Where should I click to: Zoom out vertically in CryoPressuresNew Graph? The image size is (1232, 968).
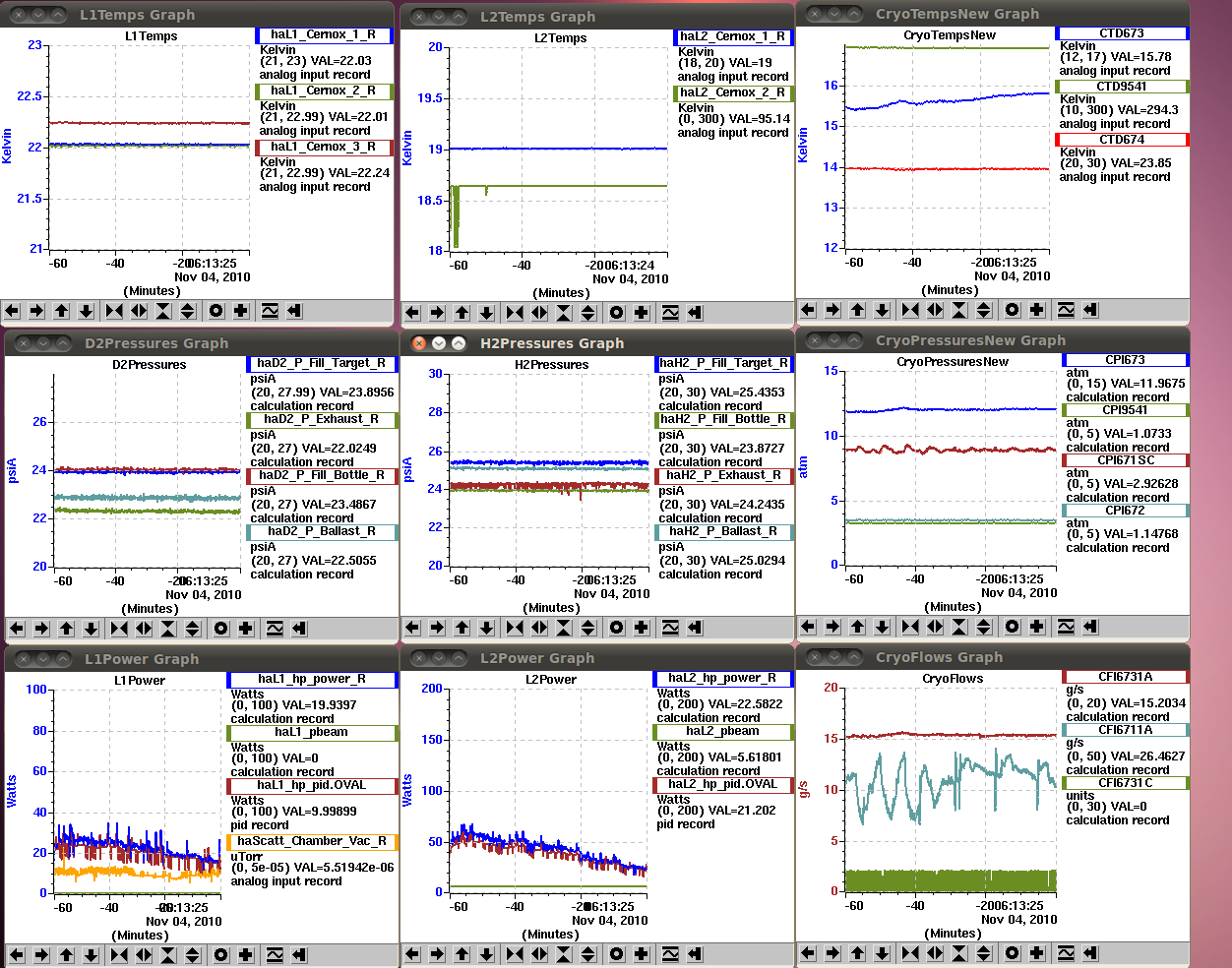[x=984, y=627]
